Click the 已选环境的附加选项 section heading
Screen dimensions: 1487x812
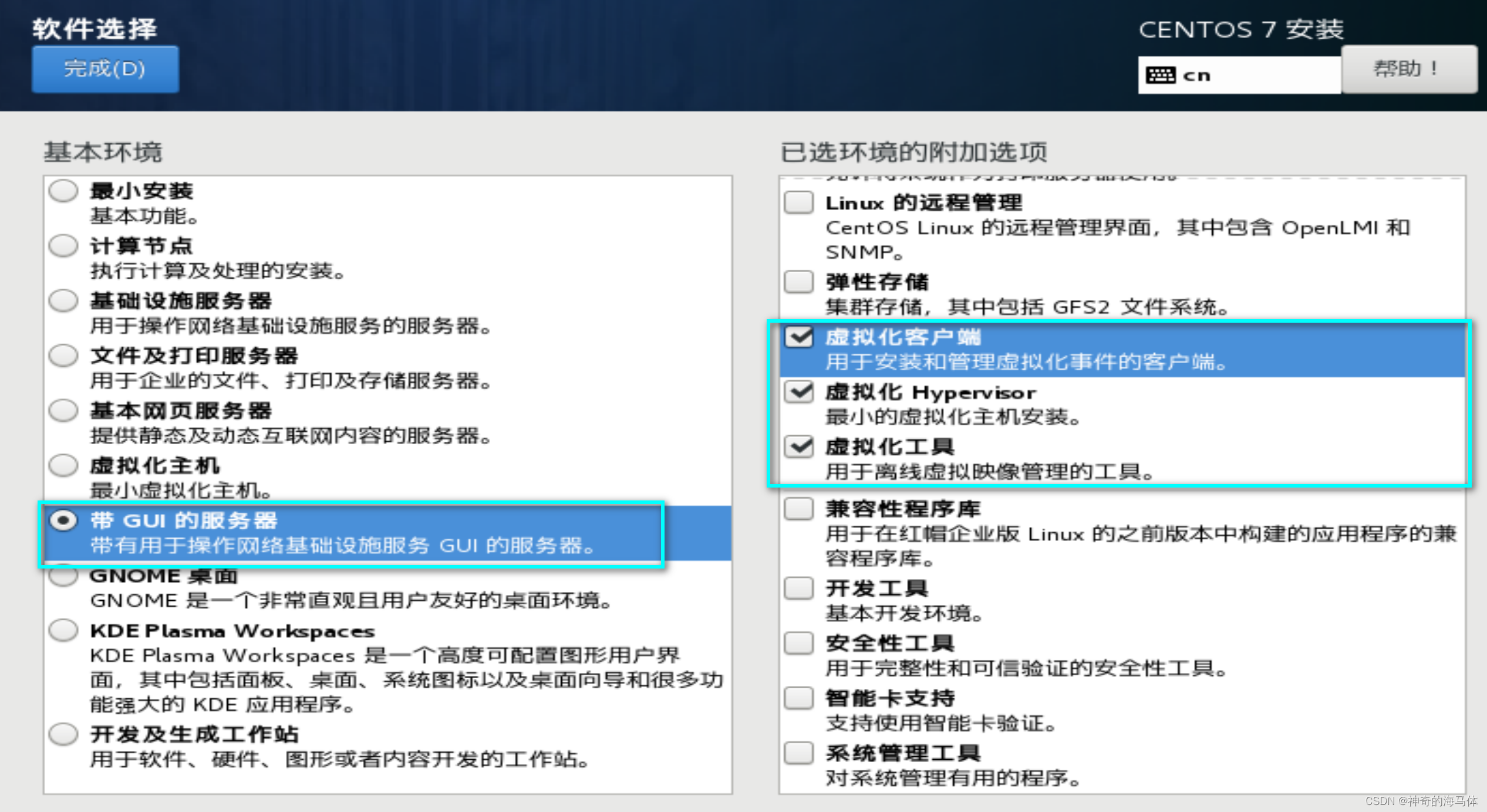click(913, 152)
